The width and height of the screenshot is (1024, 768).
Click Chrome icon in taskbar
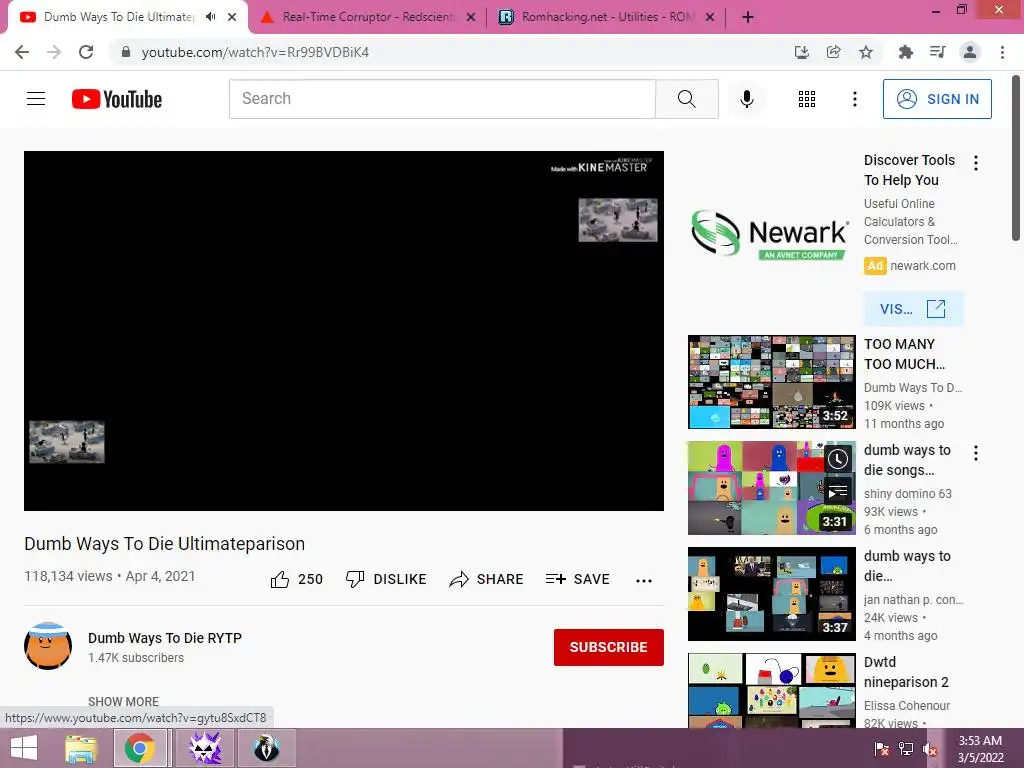pos(140,748)
